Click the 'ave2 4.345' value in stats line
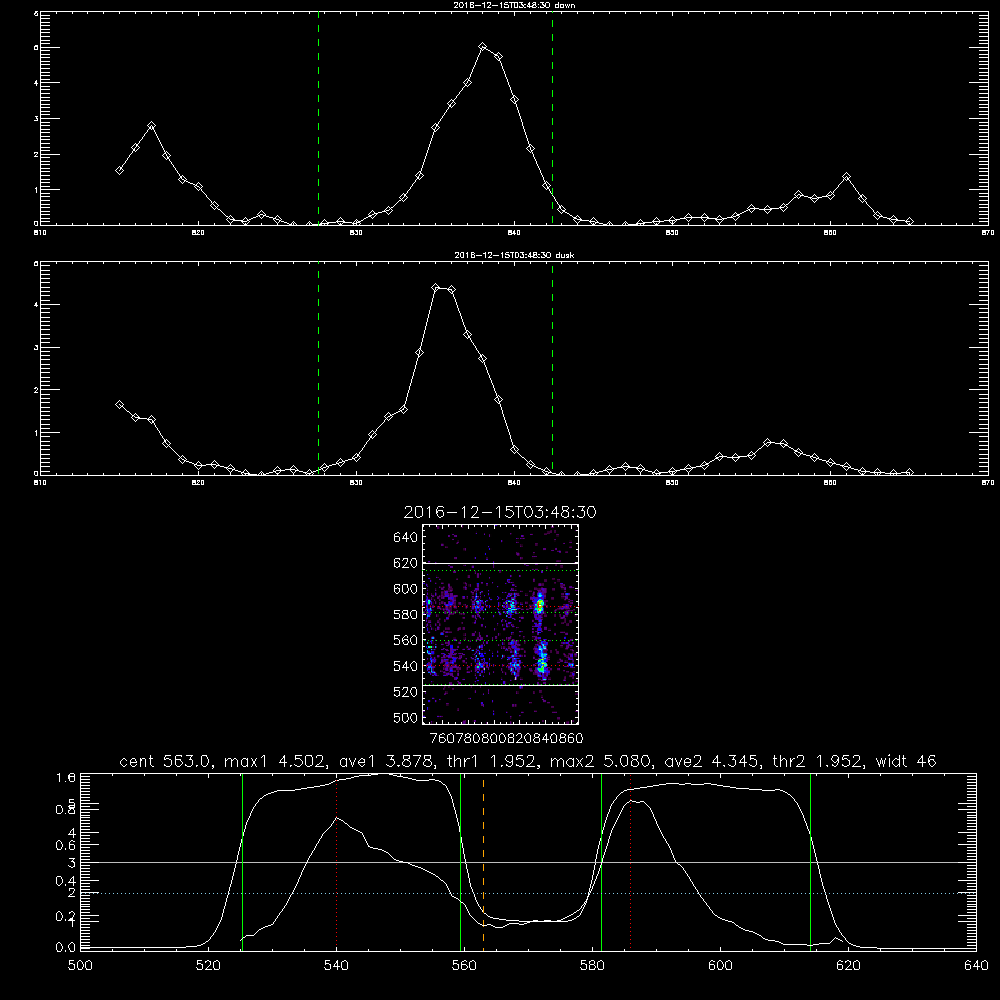Image resolution: width=1000 pixels, height=1000 pixels. click(715, 761)
